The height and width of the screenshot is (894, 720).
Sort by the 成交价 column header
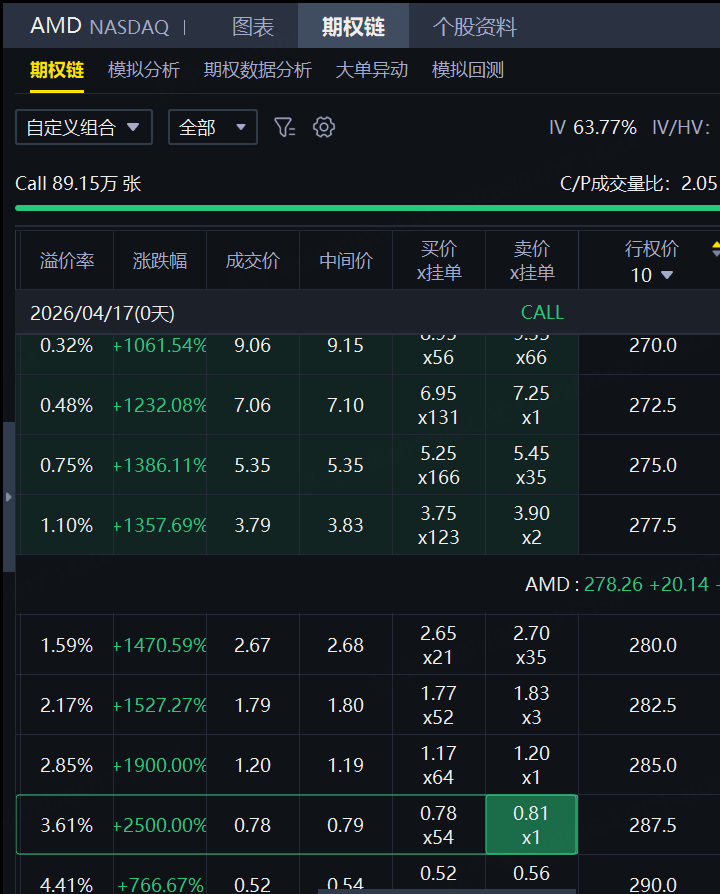tap(253, 261)
